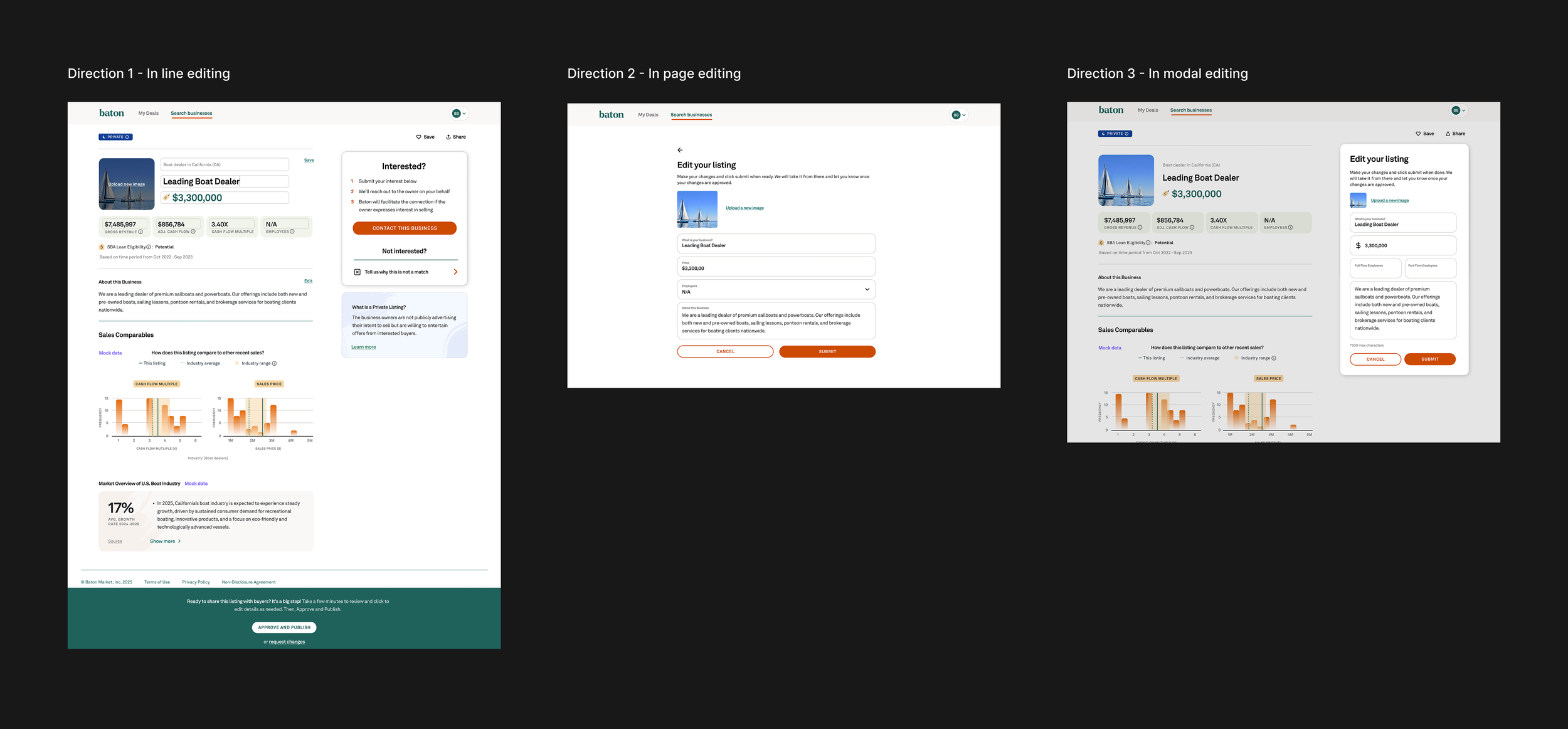The height and width of the screenshot is (729, 1568).
Task: Click the Share icon in Direction 3 mockup
Action: point(1448,134)
